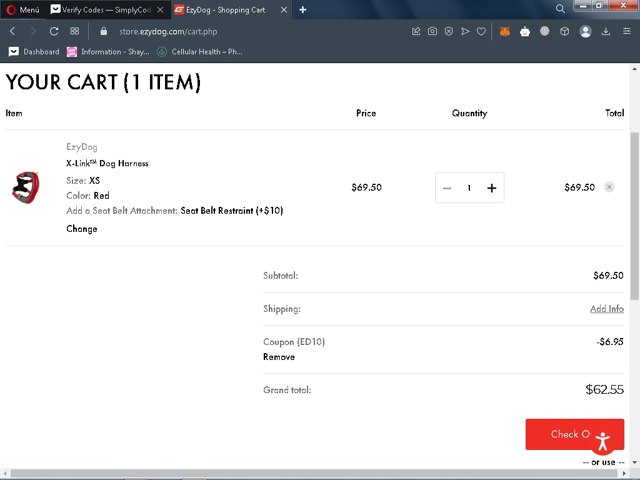The image size is (640, 480).
Task: Click Change product options link
Action: coord(82,229)
